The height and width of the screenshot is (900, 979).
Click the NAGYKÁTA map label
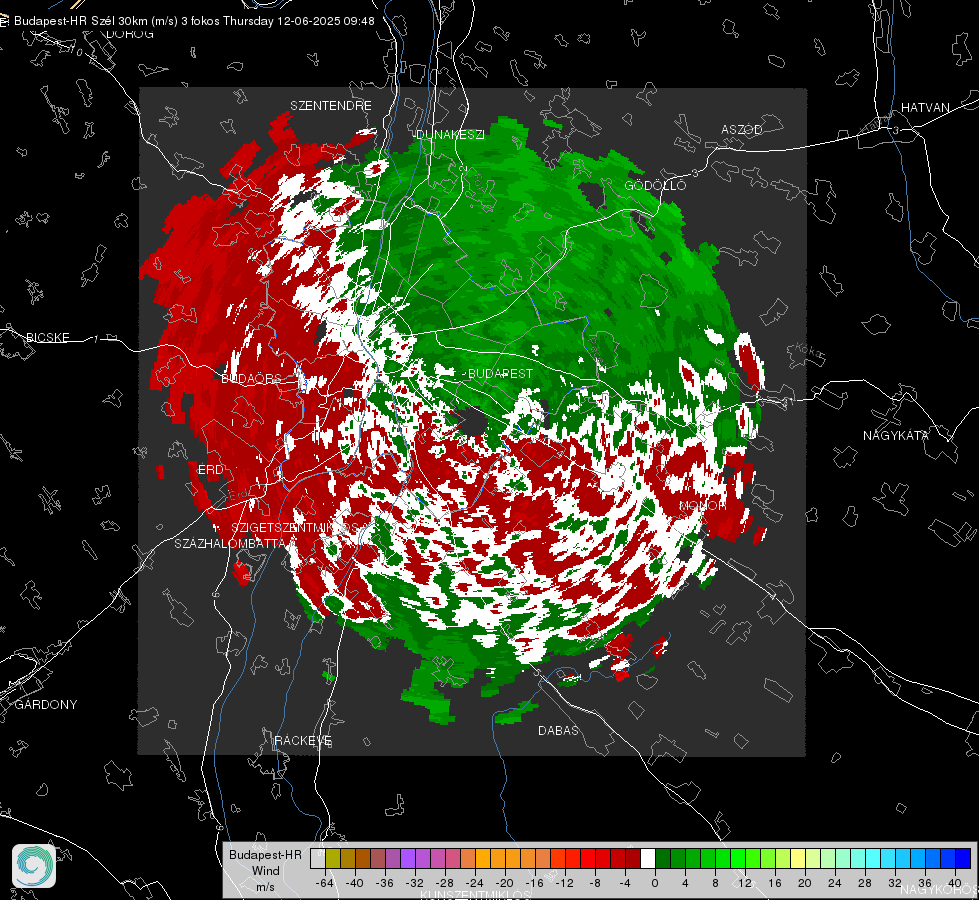(x=895, y=435)
